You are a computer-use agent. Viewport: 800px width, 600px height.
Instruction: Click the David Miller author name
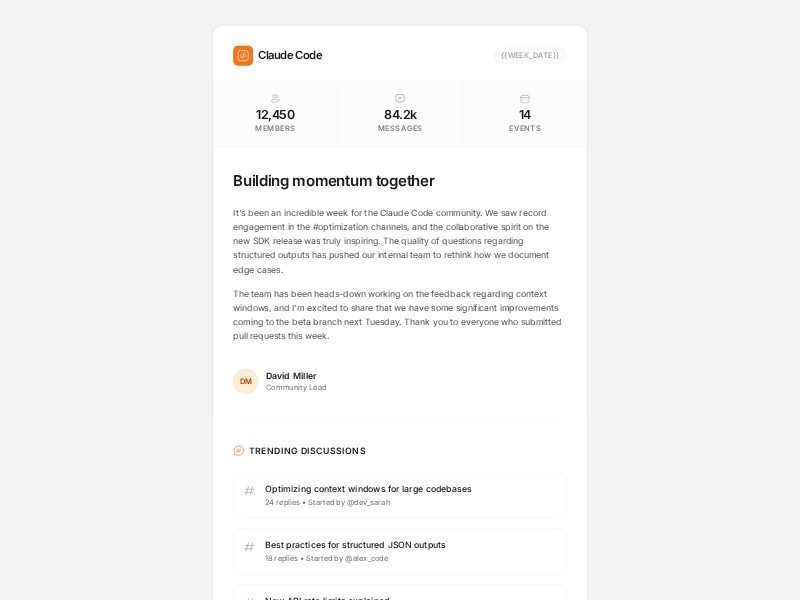[x=291, y=376]
